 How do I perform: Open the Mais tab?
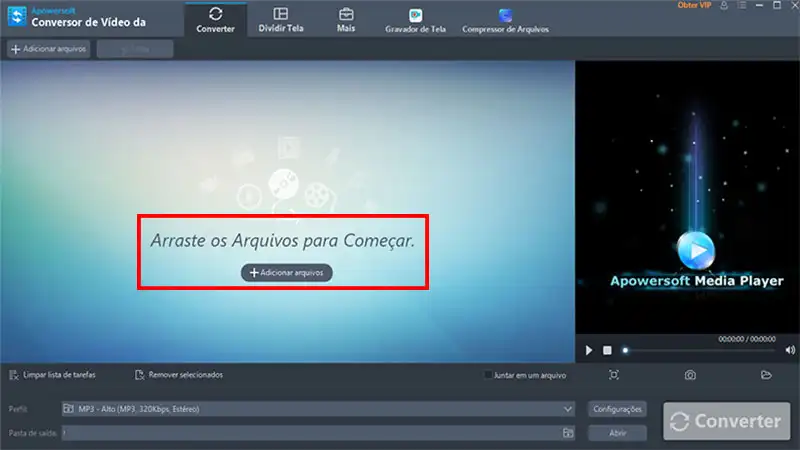346,20
